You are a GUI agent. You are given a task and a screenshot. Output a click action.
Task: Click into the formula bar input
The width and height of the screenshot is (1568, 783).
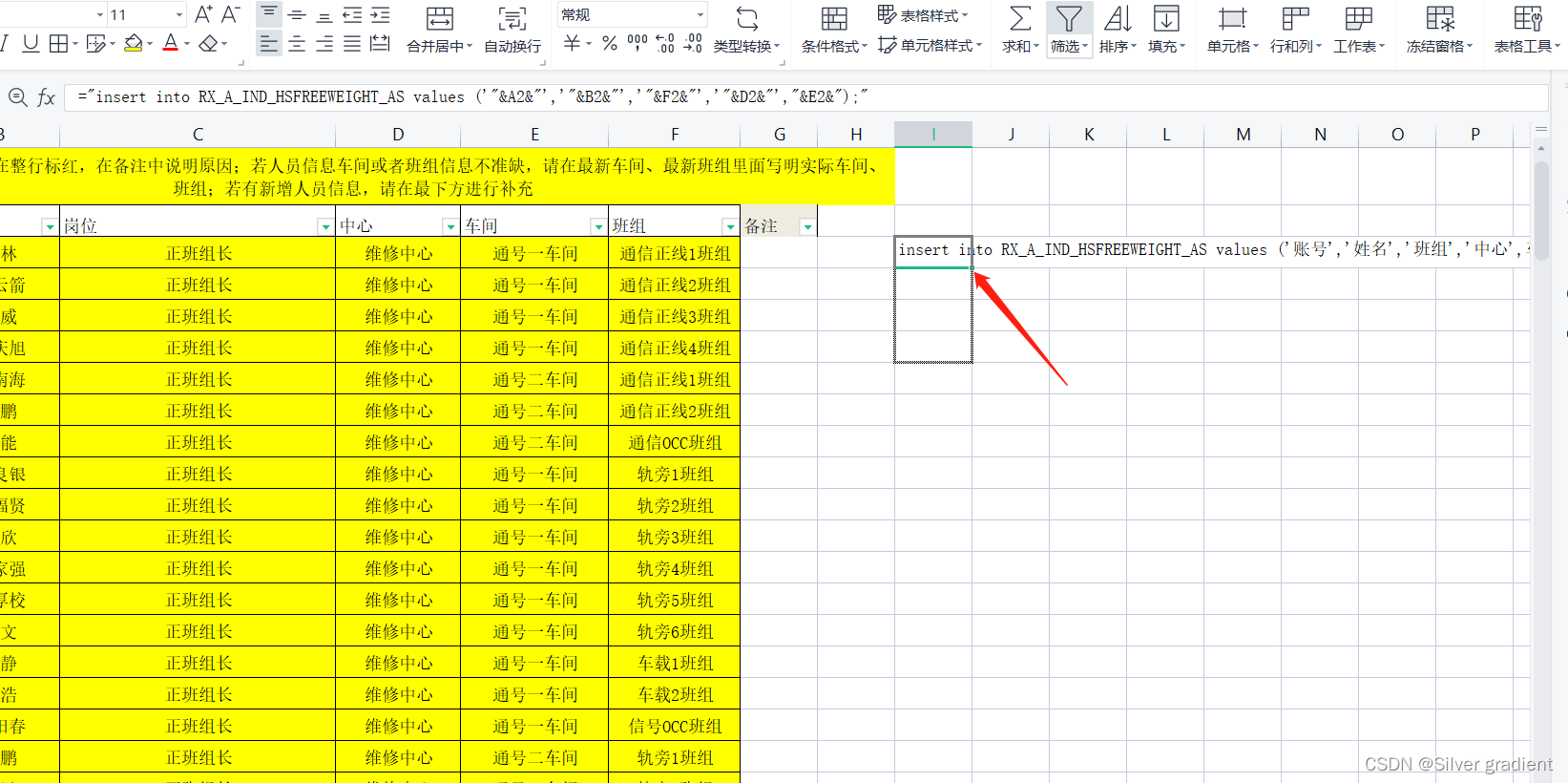805,96
